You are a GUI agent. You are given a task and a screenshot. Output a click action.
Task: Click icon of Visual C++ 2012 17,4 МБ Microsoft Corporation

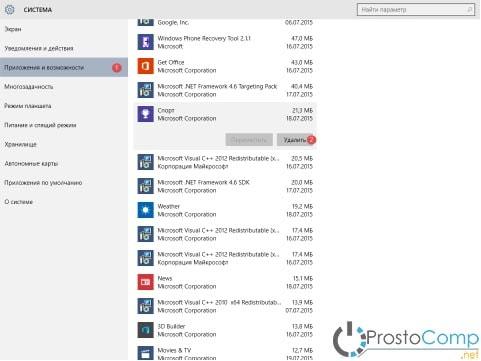click(145, 234)
